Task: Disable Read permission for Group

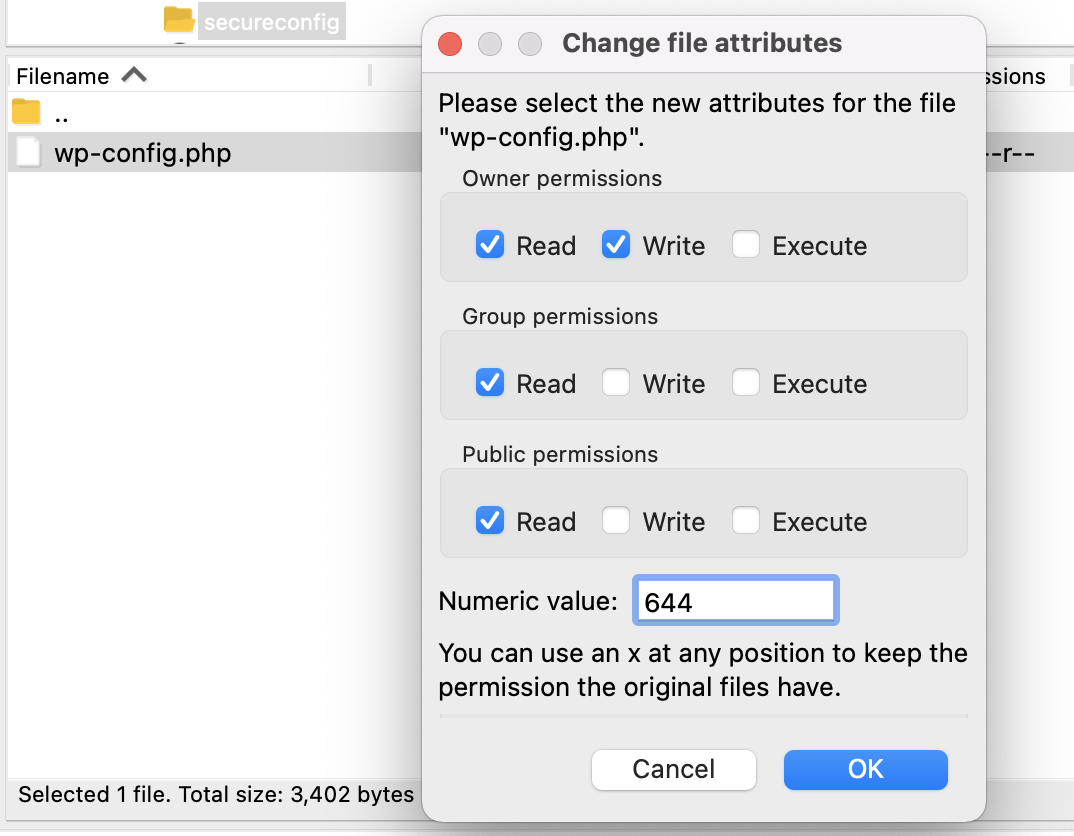Action: coord(489,383)
